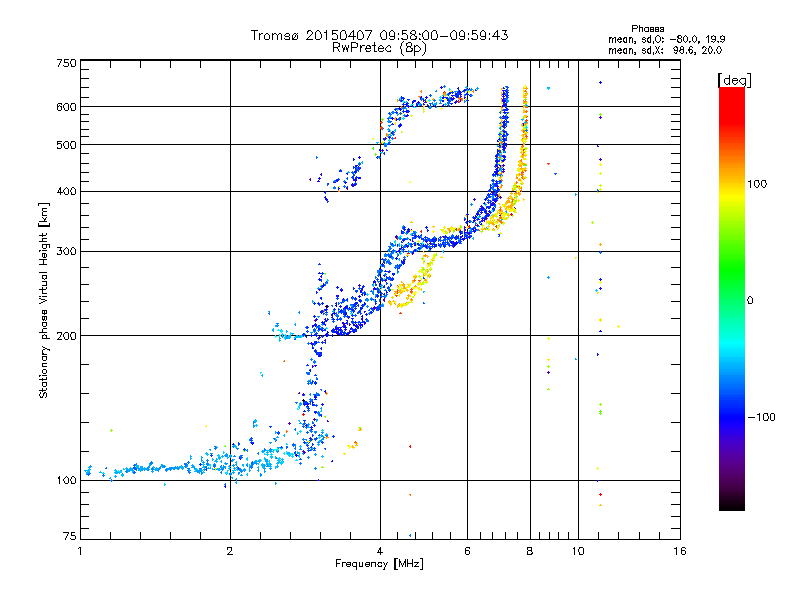
Task: Click the y-axis tick label '400'
Action: click(x=66, y=191)
